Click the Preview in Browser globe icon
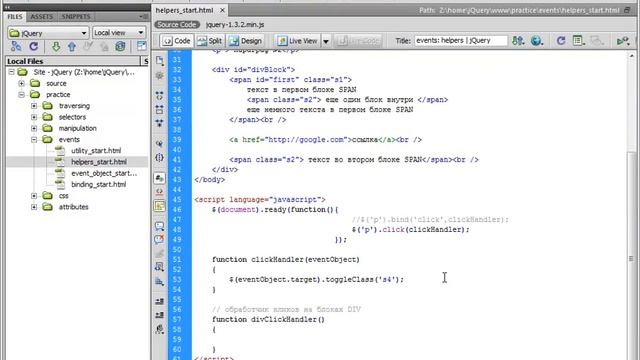640x360 pixels. click(537, 41)
